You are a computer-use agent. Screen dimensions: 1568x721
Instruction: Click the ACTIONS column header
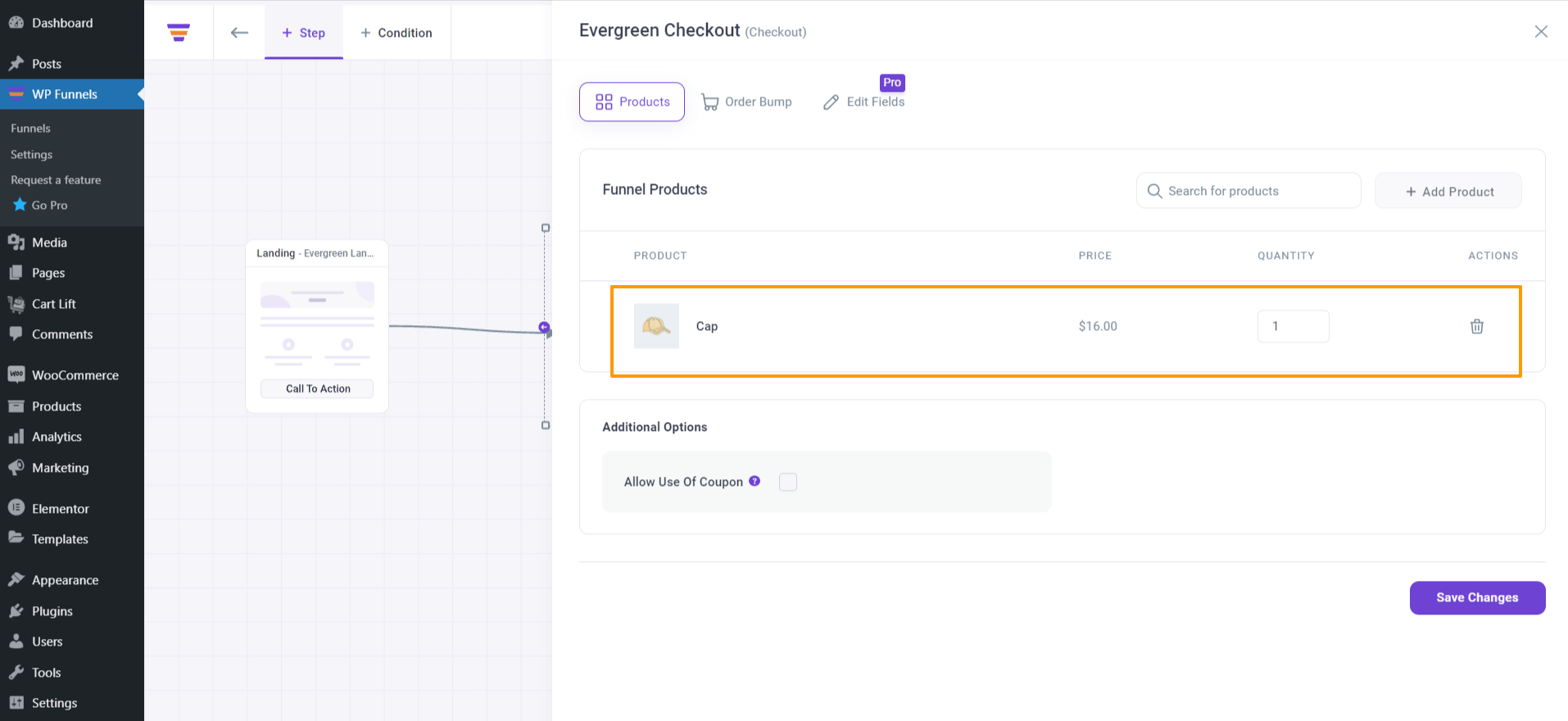tap(1493, 256)
